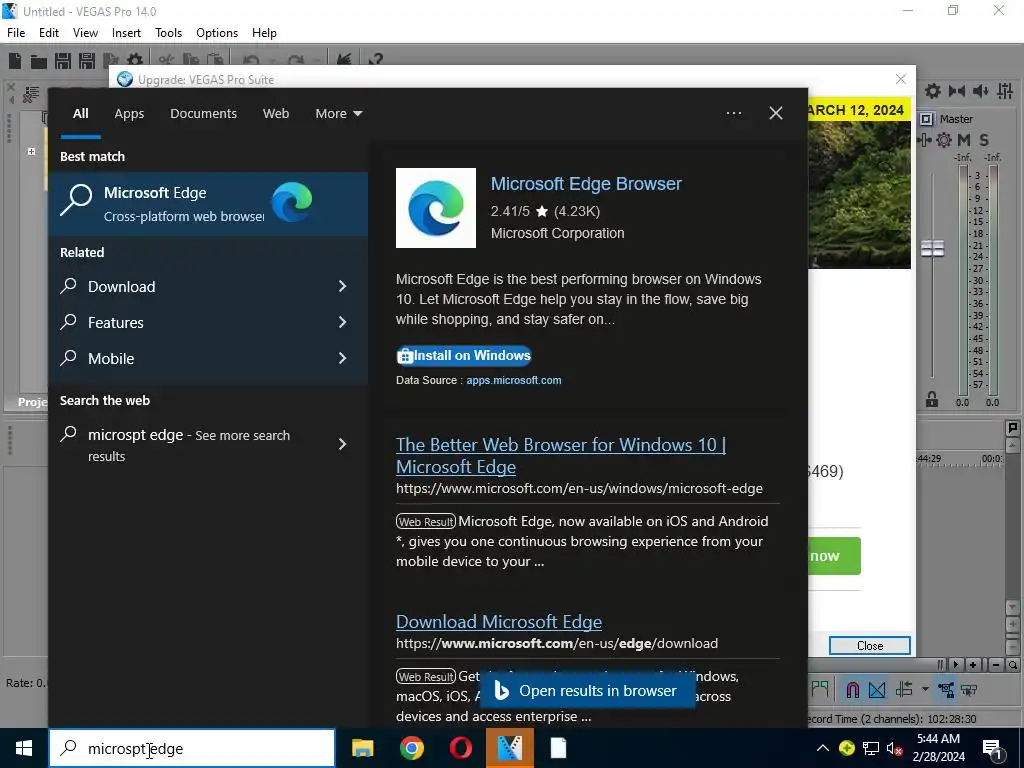Click the taskbar search input field
Image resolution: width=1024 pixels, height=768 pixels.
(x=192, y=748)
